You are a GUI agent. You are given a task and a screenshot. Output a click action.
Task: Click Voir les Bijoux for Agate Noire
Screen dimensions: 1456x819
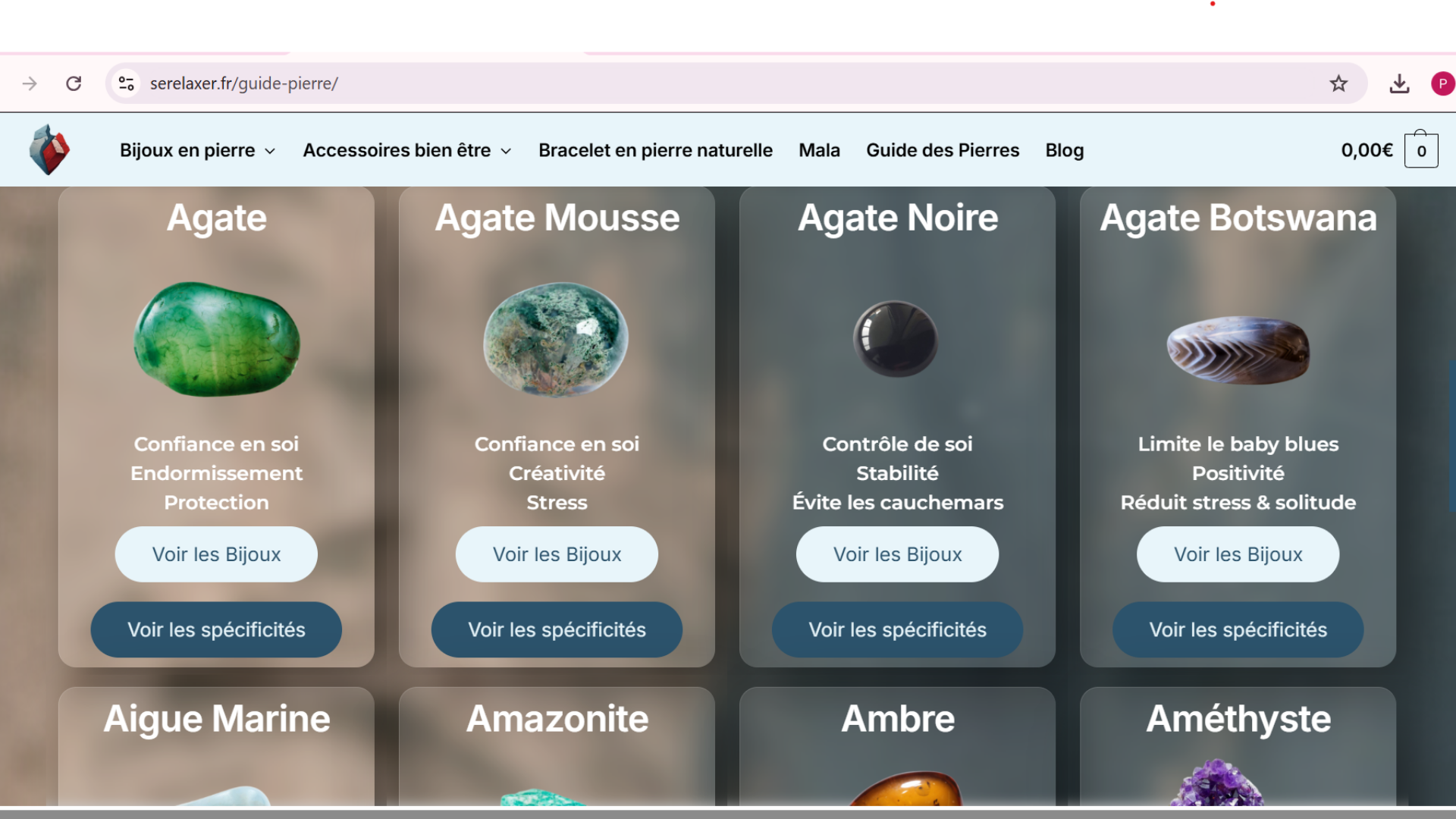pos(897,554)
